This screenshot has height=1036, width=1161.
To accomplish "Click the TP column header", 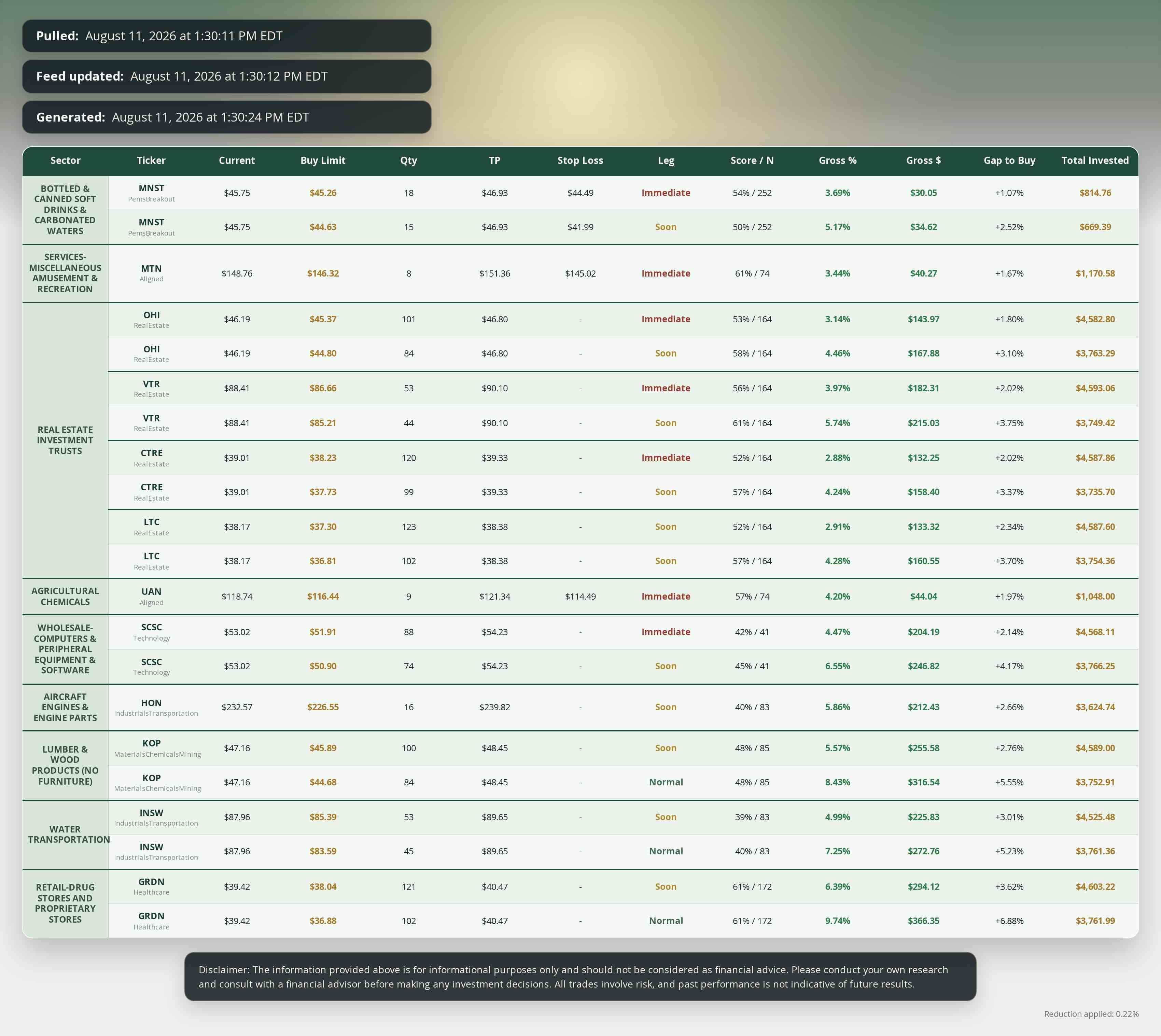I will pos(494,160).
